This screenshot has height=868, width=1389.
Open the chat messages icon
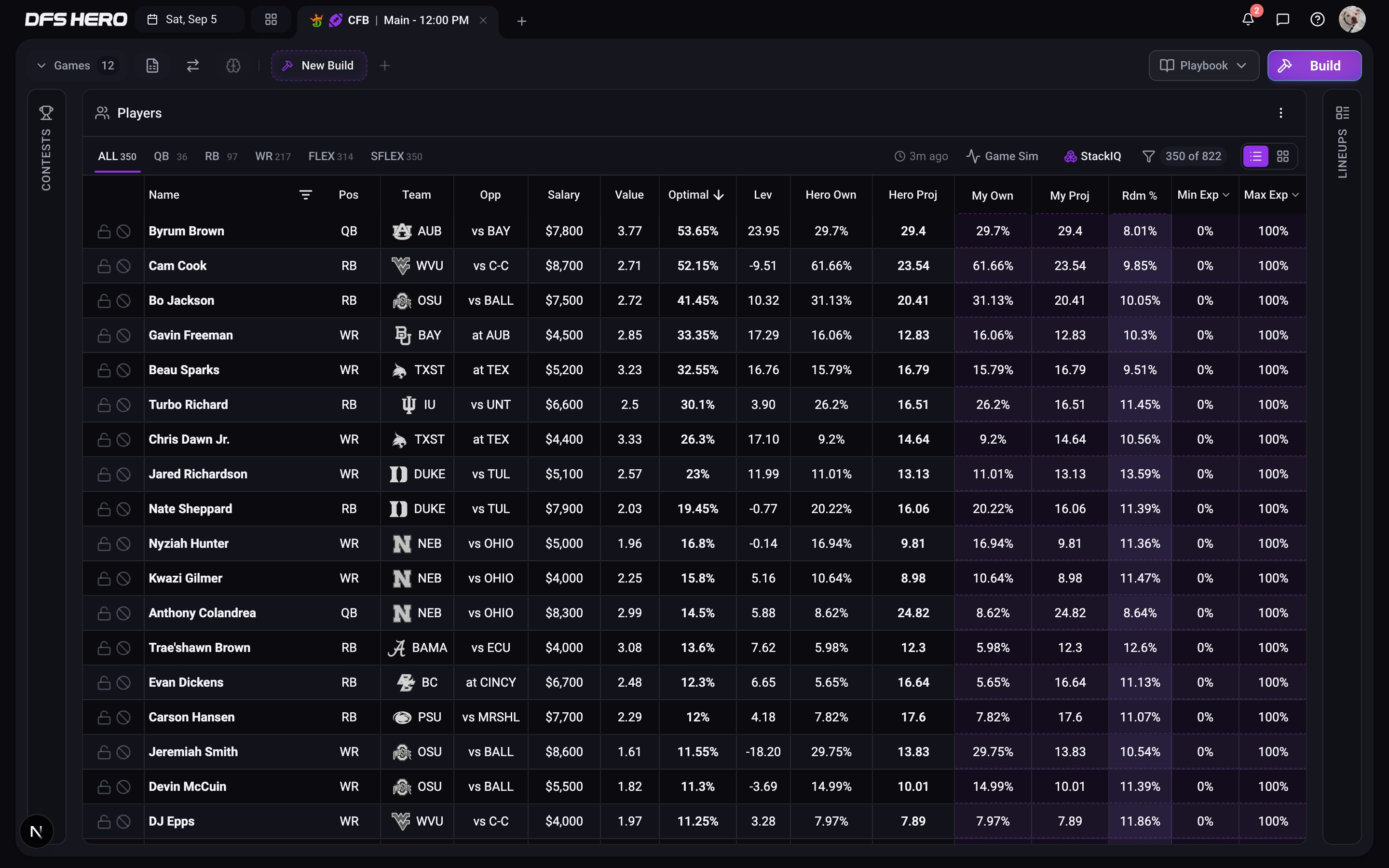[x=1283, y=19]
